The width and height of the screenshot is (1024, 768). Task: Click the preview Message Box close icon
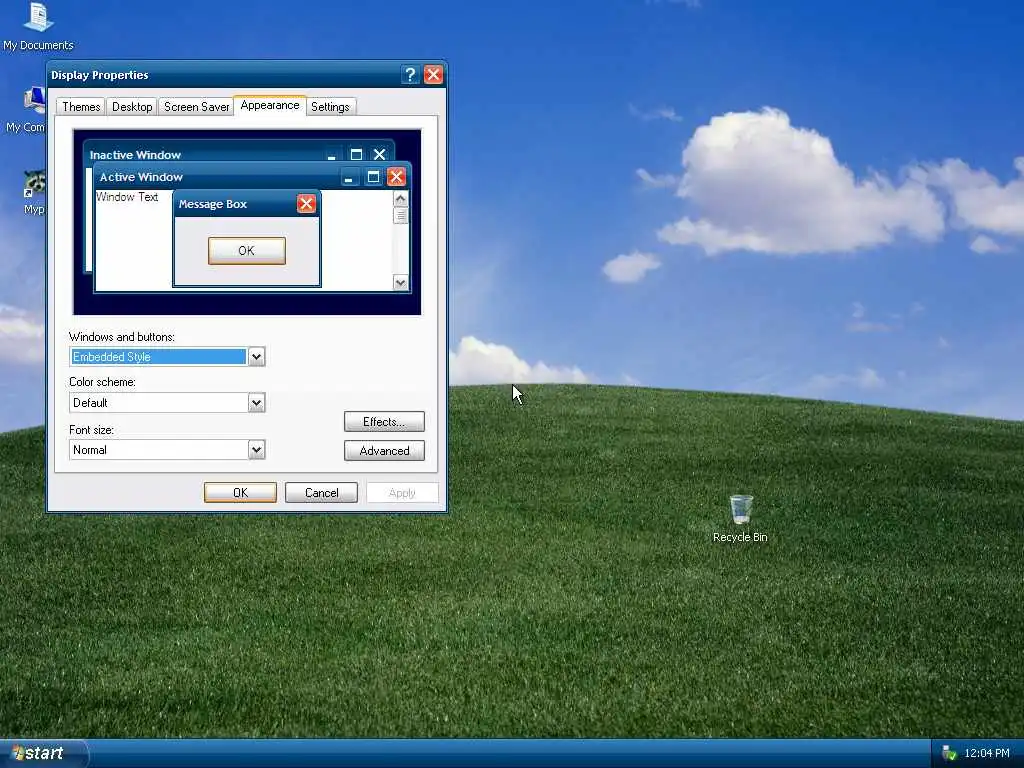point(306,204)
